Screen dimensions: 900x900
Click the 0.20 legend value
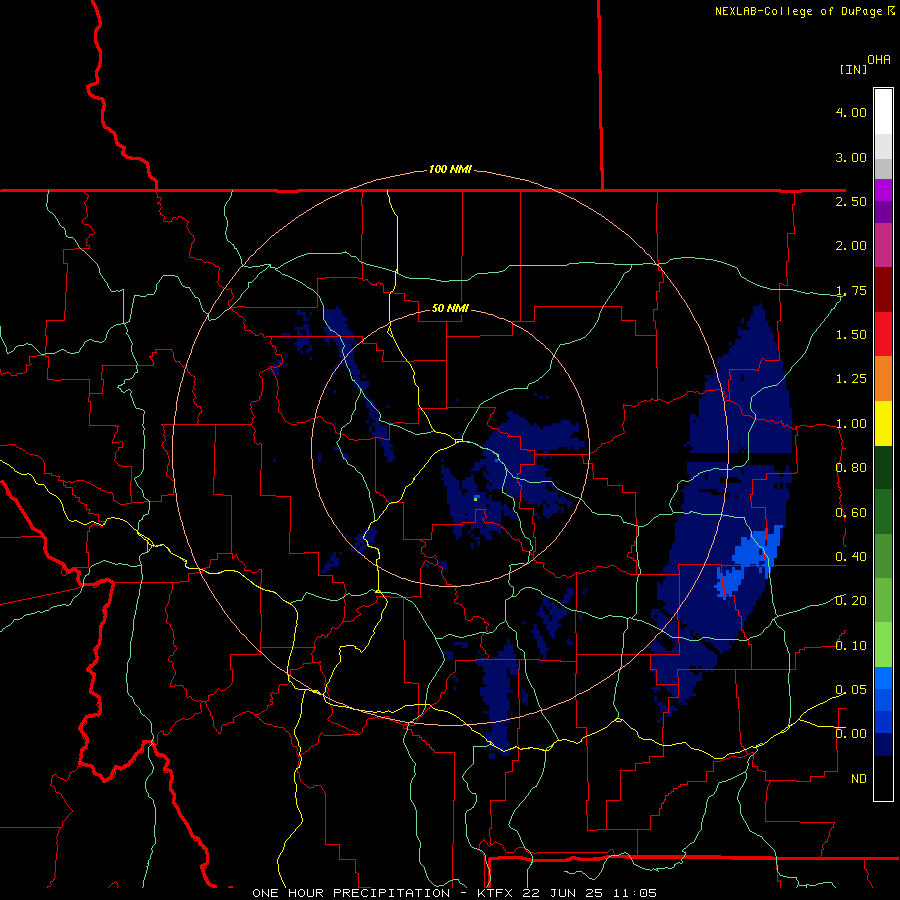851,601
